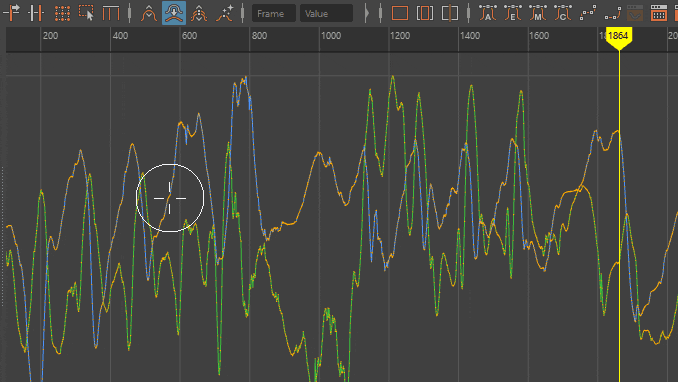The width and height of the screenshot is (678, 382).
Task: Activate the Lattice Deform Keys tool
Action: (x=62, y=13)
